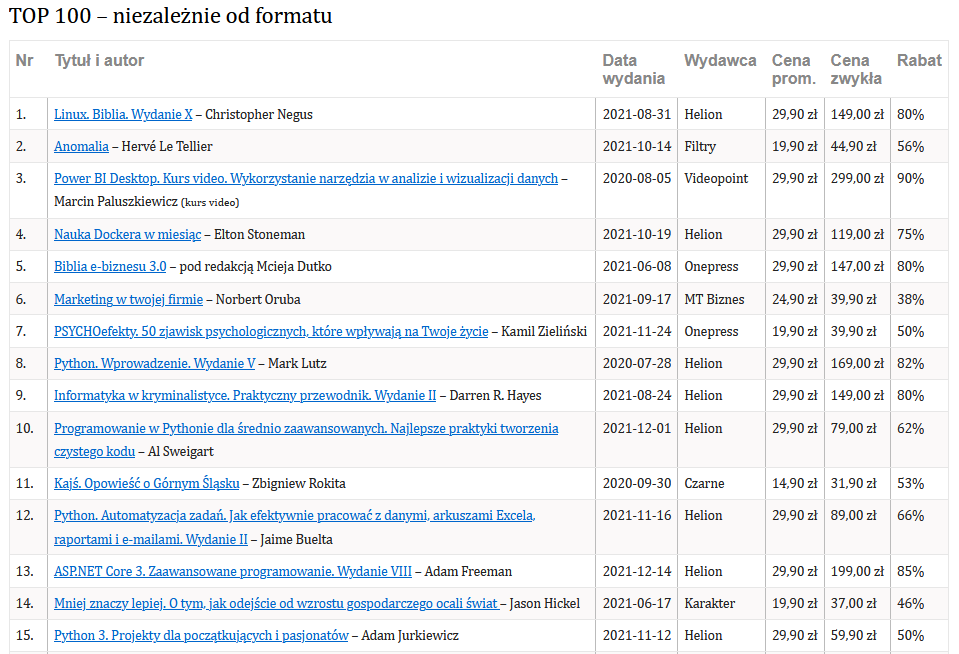Image resolution: width=959 pixels, height=654 pixels.
Task: Click the date 2021-10-14
Action: 637,146
